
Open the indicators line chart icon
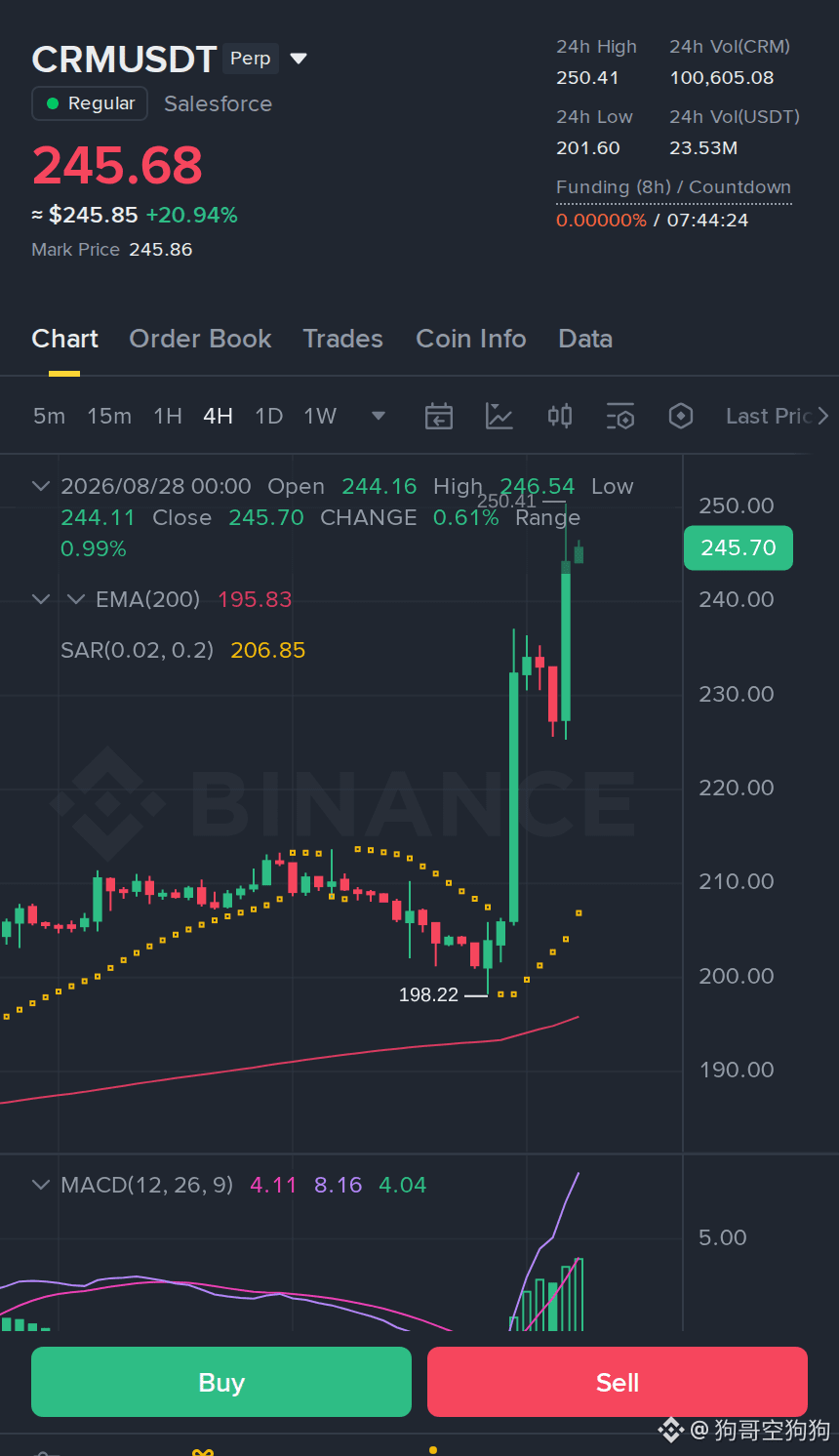click(x=499, y=417)
